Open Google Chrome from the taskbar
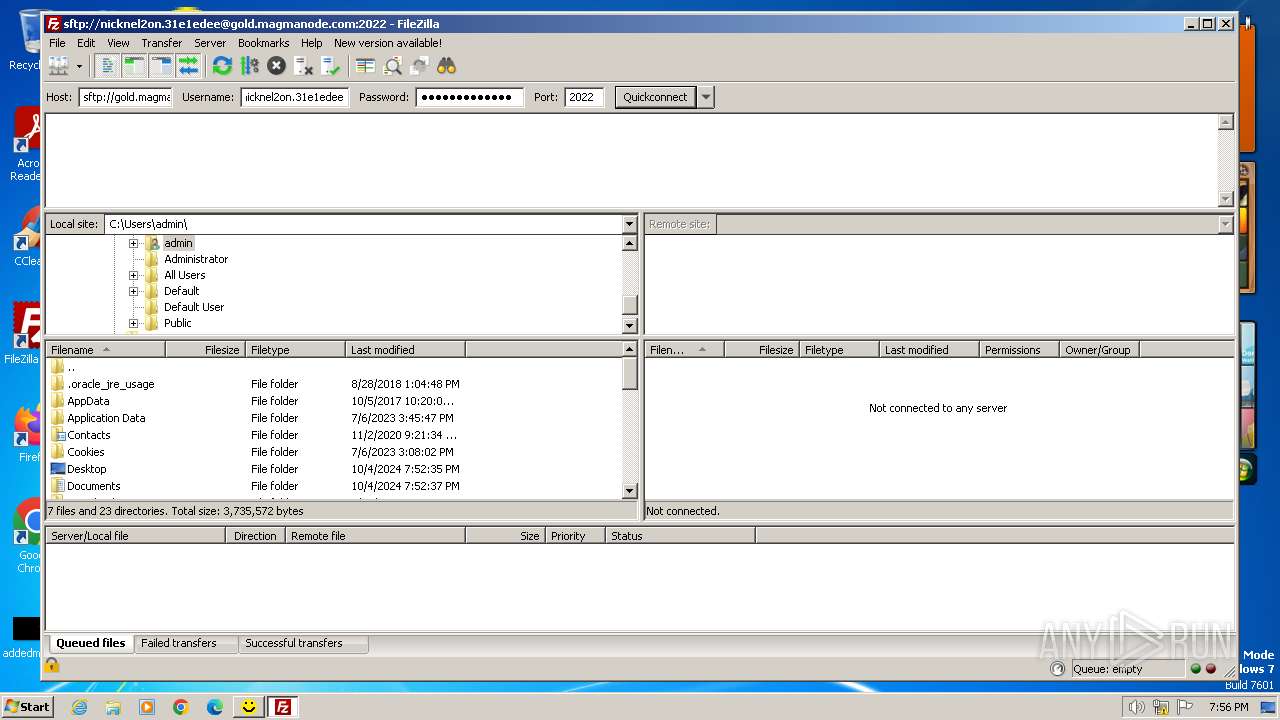1280x720 pixels. pos(181,707)
